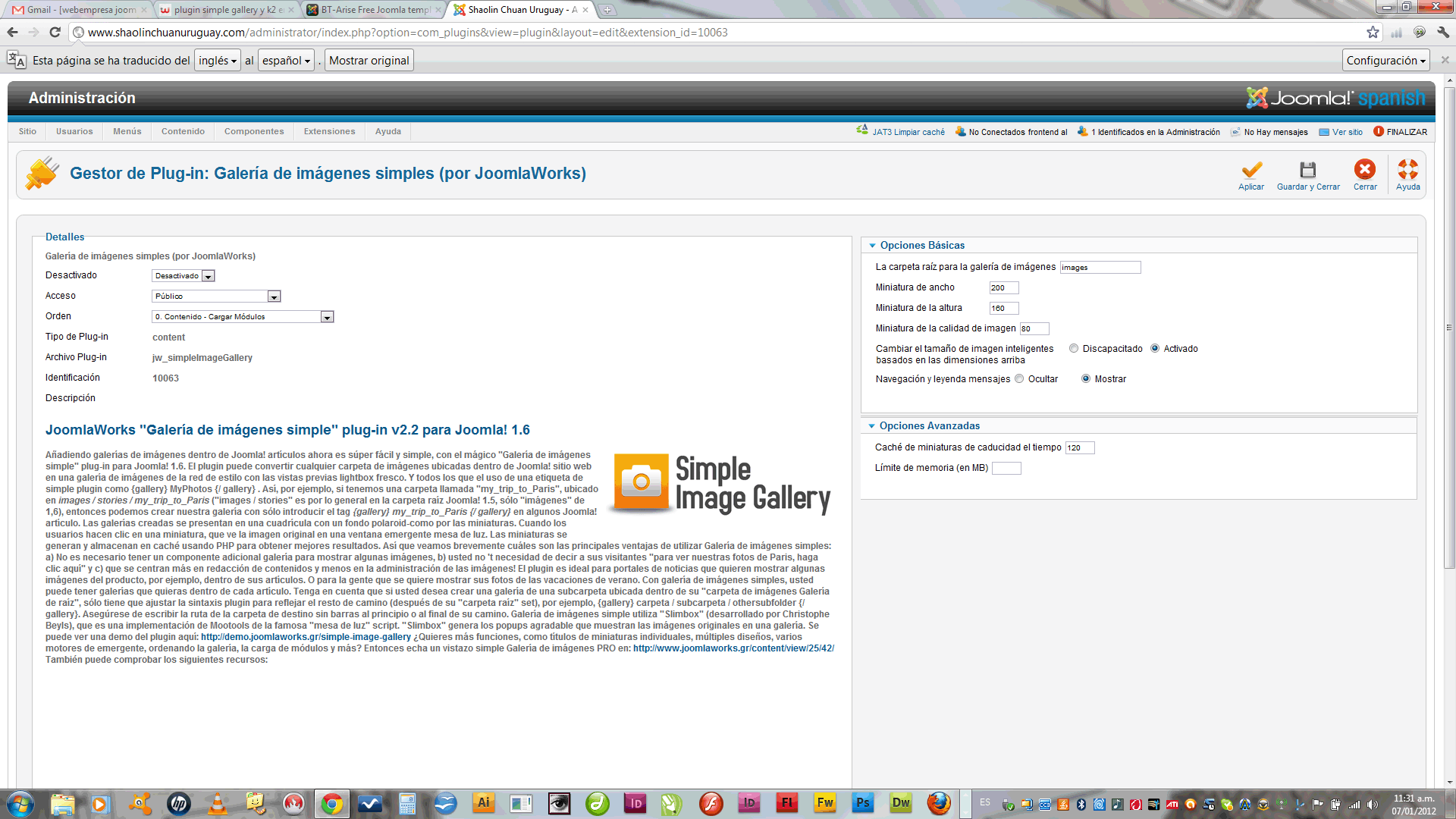The width and height of the screenshot is (1456, 819).
Task: Open Windows Explorer folder in taskbar
Action: (x=63, y=803)
